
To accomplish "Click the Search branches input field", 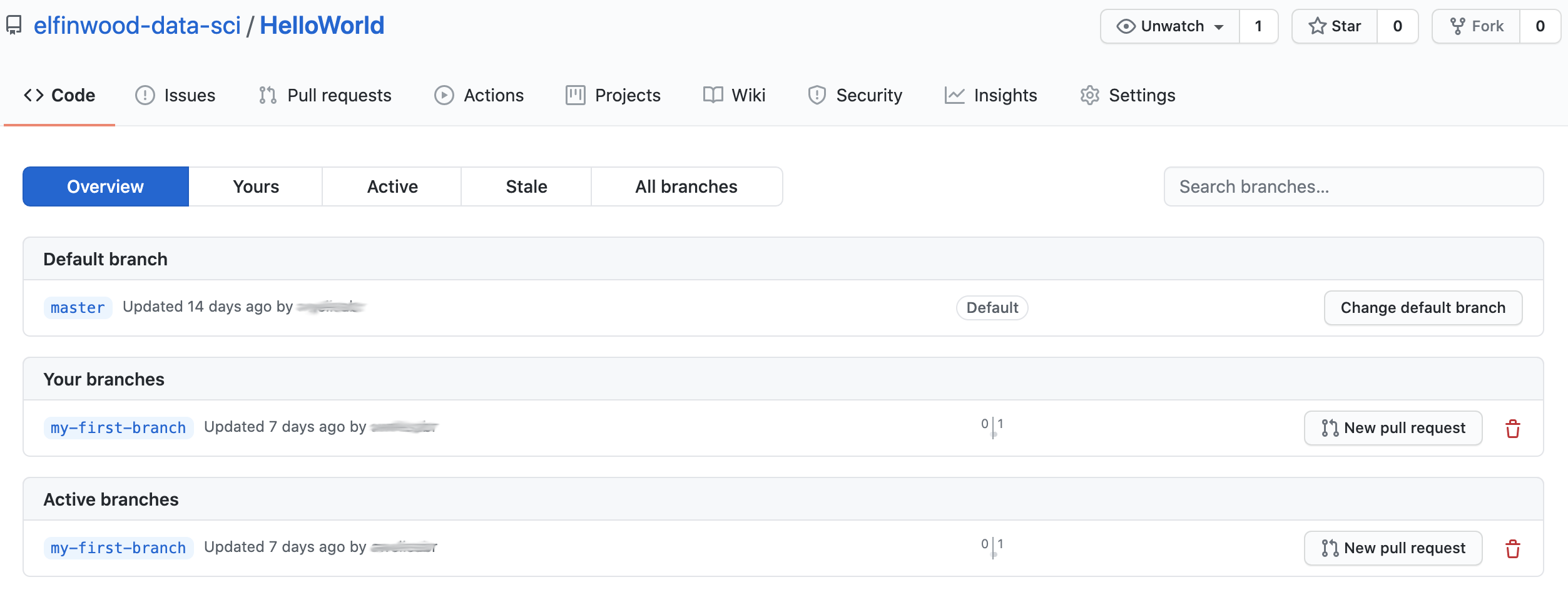I will click(x=1353, y=186).
